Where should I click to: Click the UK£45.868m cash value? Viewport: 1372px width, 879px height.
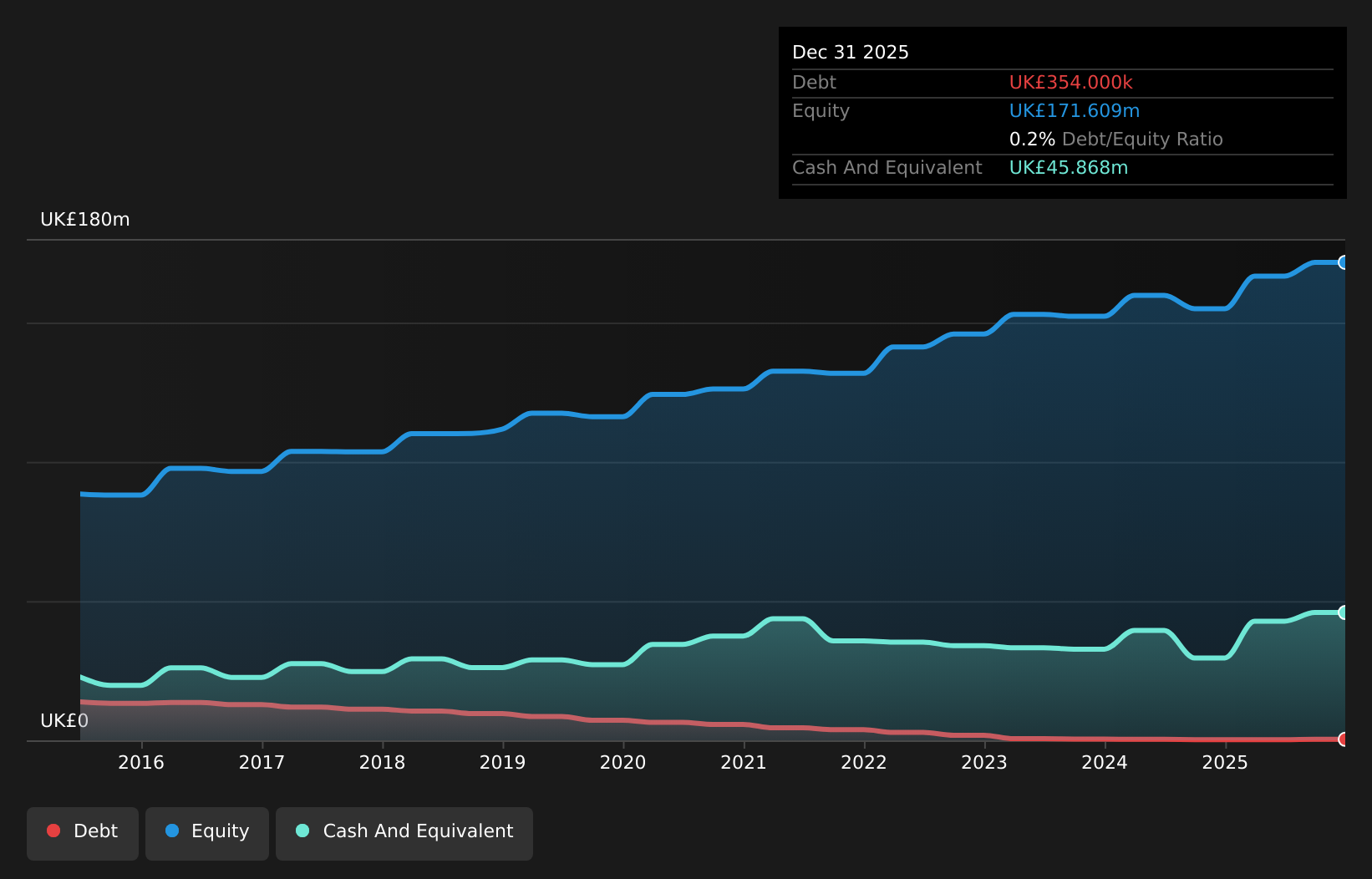(x=1069, y=168)
